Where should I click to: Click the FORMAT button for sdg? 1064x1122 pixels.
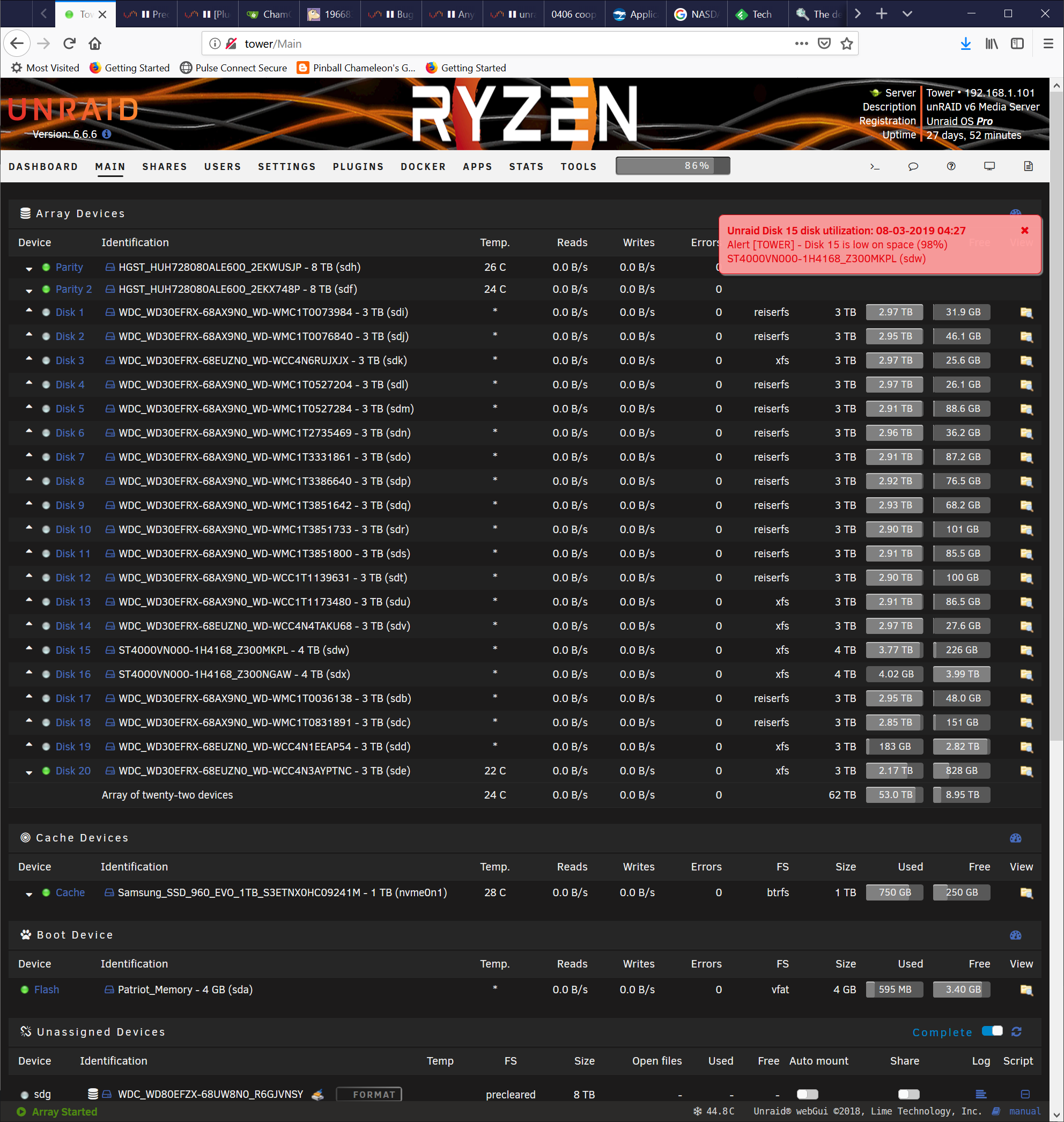369,1094
